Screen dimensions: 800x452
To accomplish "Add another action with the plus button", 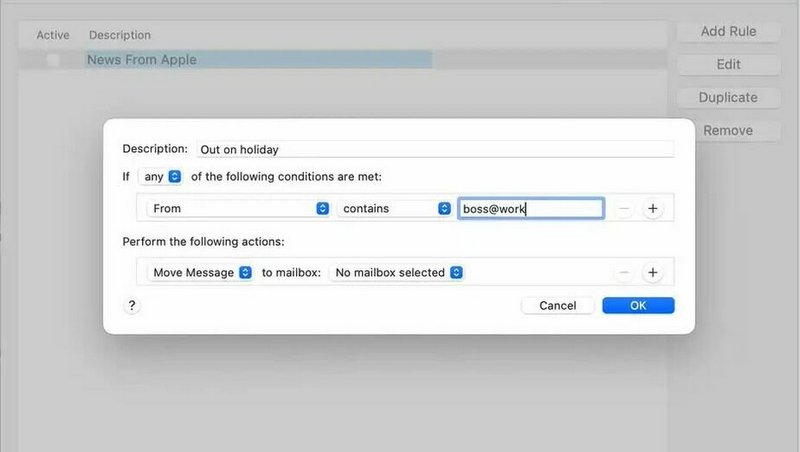I will tap(652, 272).
